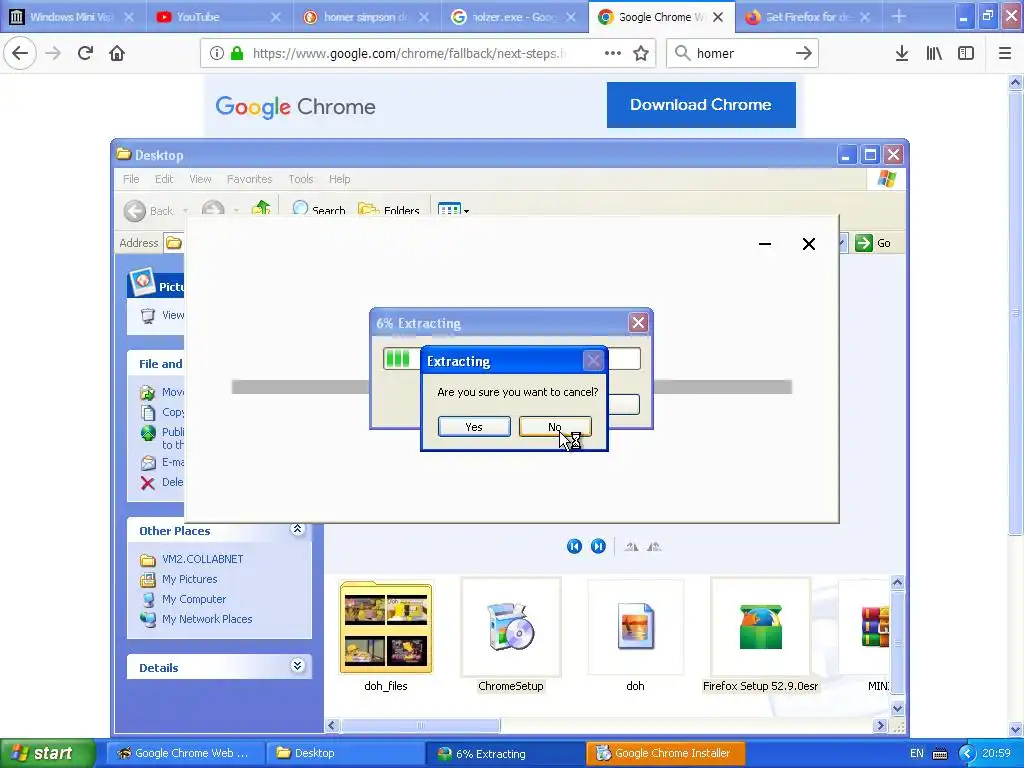Show the Firefox sidebar icon

[x=966, y=53]
